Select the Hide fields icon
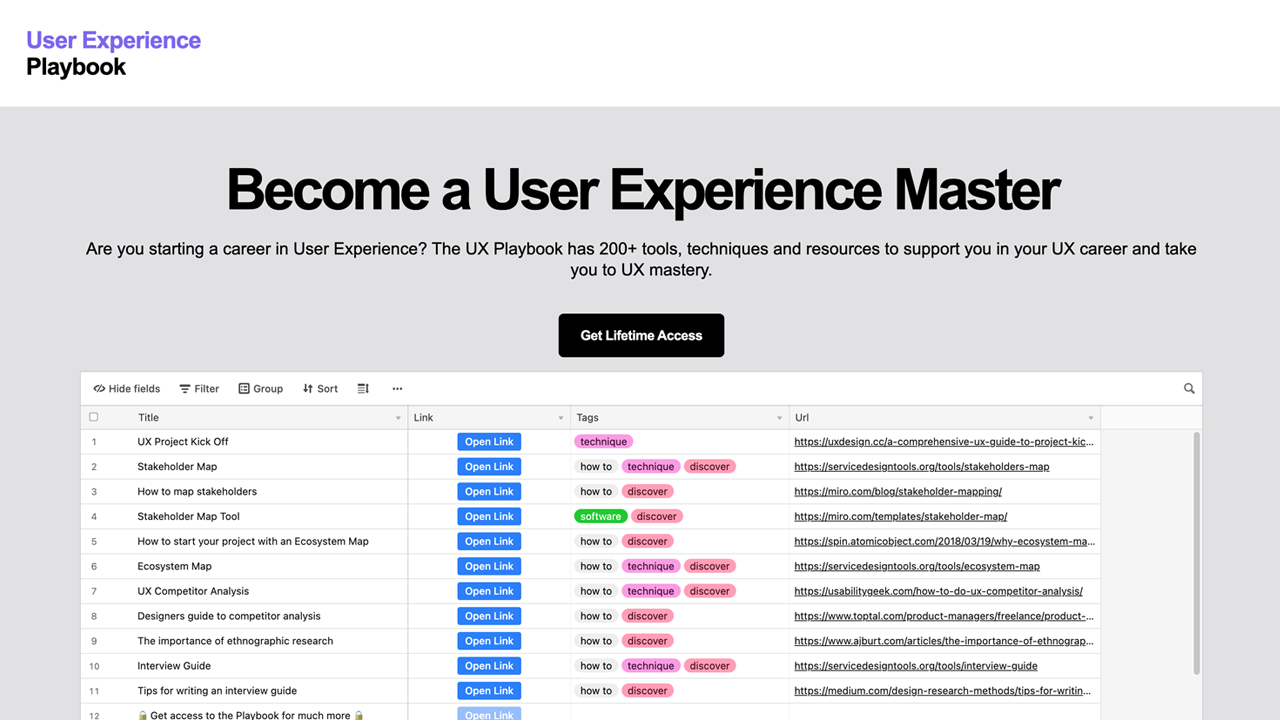Image resolution: width=1280 pixels, height=720 pixels. (x=99, y=388)
